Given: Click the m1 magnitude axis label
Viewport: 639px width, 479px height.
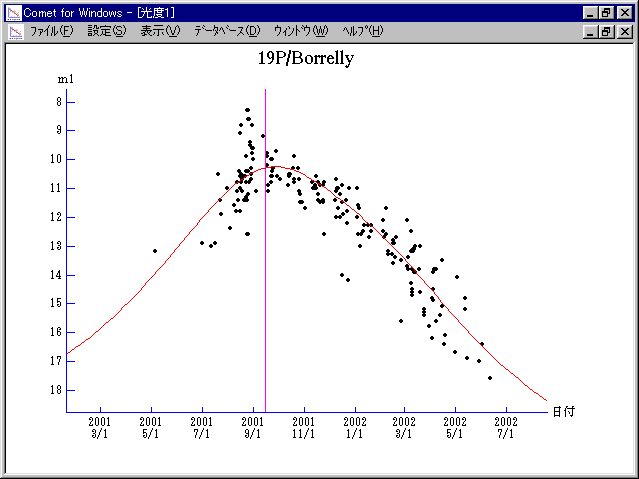Looking at the screenshot, I should tap(65, 78).
